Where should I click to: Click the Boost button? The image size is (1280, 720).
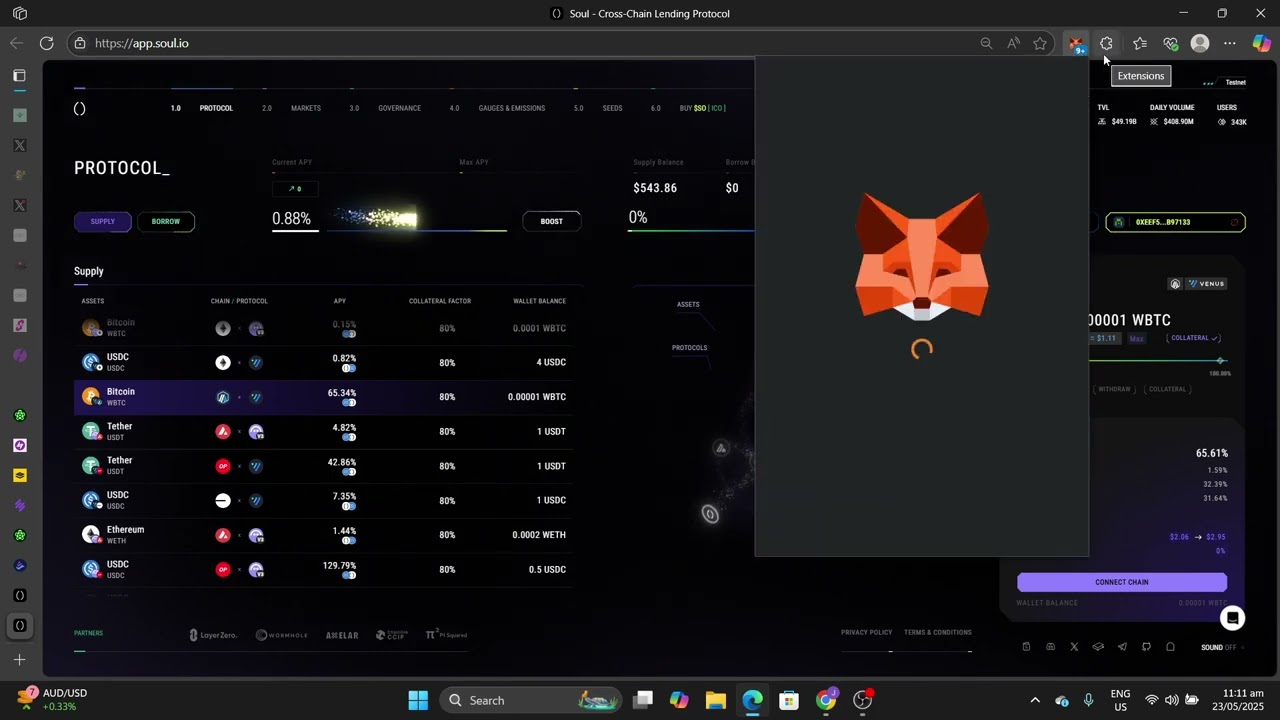[552, 221]
